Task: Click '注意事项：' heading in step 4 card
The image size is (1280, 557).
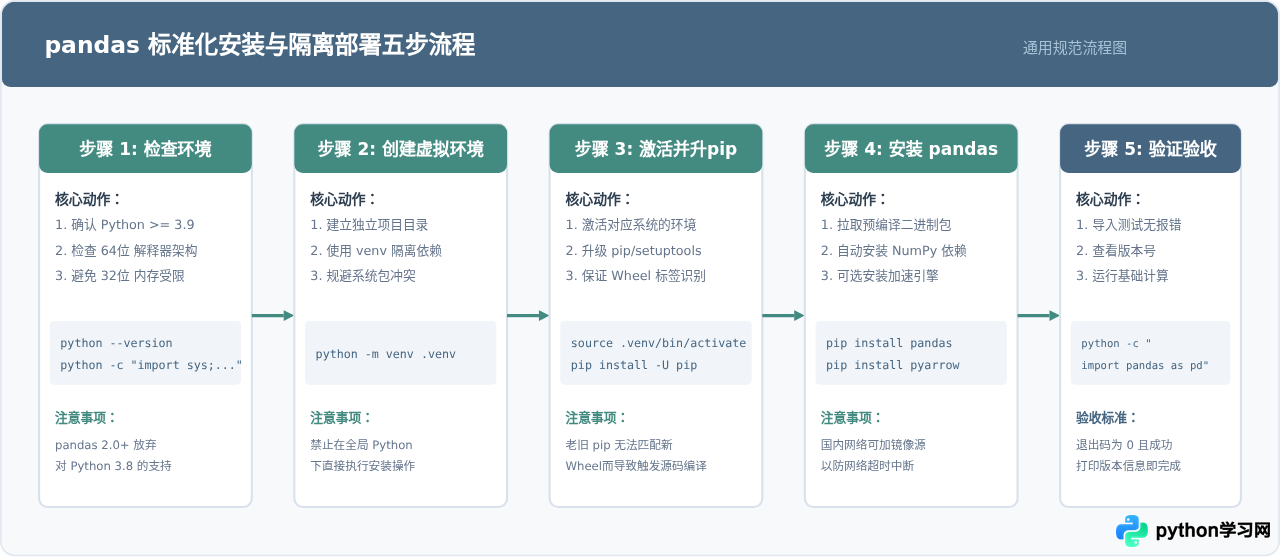Action: [852, 418]
